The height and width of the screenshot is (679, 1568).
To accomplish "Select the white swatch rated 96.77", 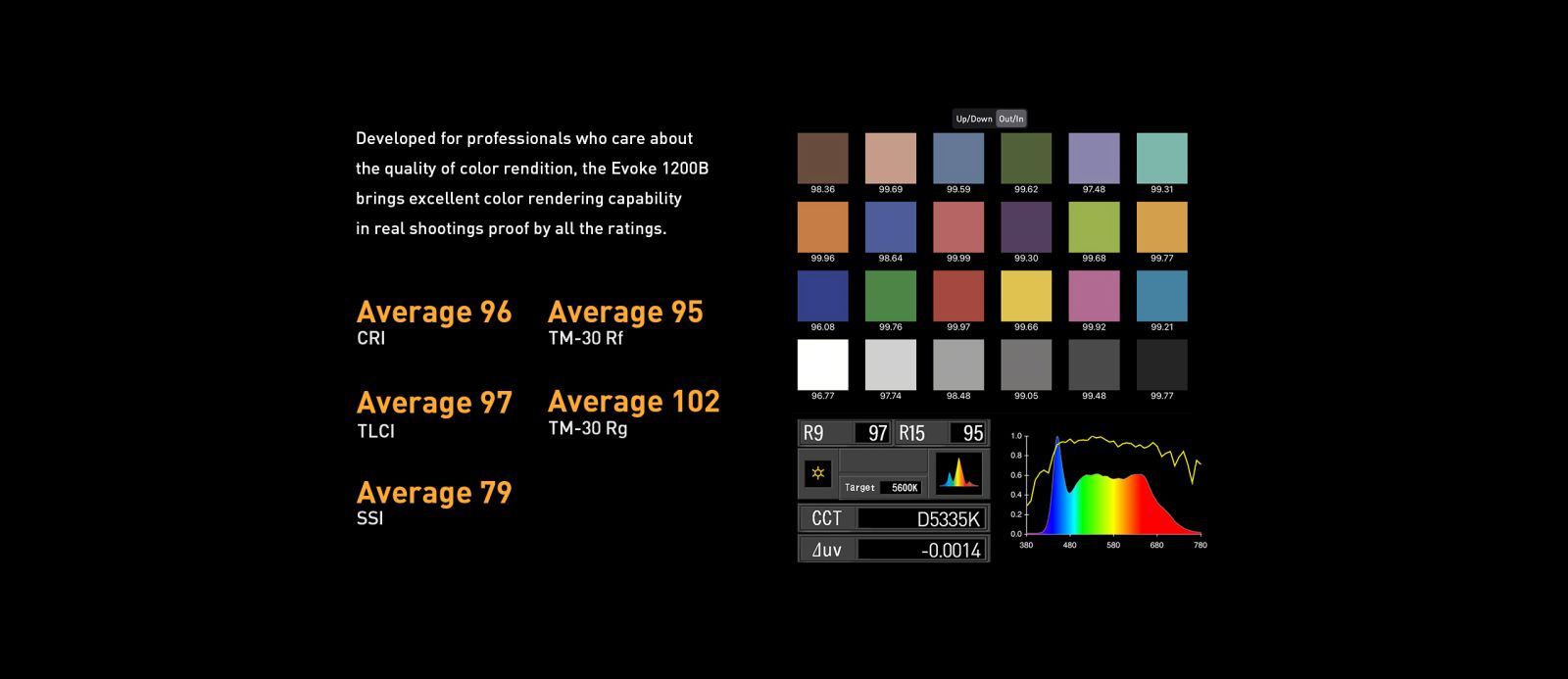I will pyautogui.click(x=823, y=364).
